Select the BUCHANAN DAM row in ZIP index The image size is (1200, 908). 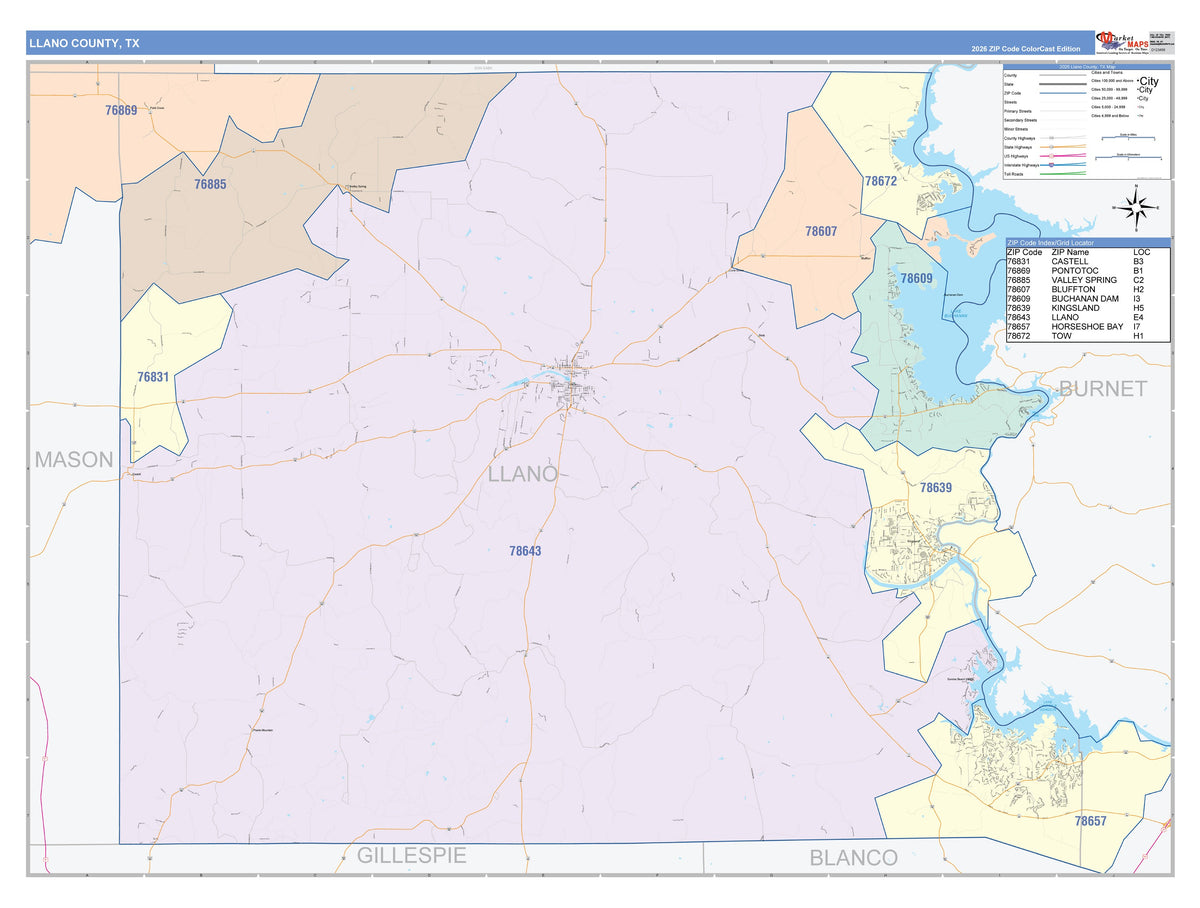click(1087, 299)
